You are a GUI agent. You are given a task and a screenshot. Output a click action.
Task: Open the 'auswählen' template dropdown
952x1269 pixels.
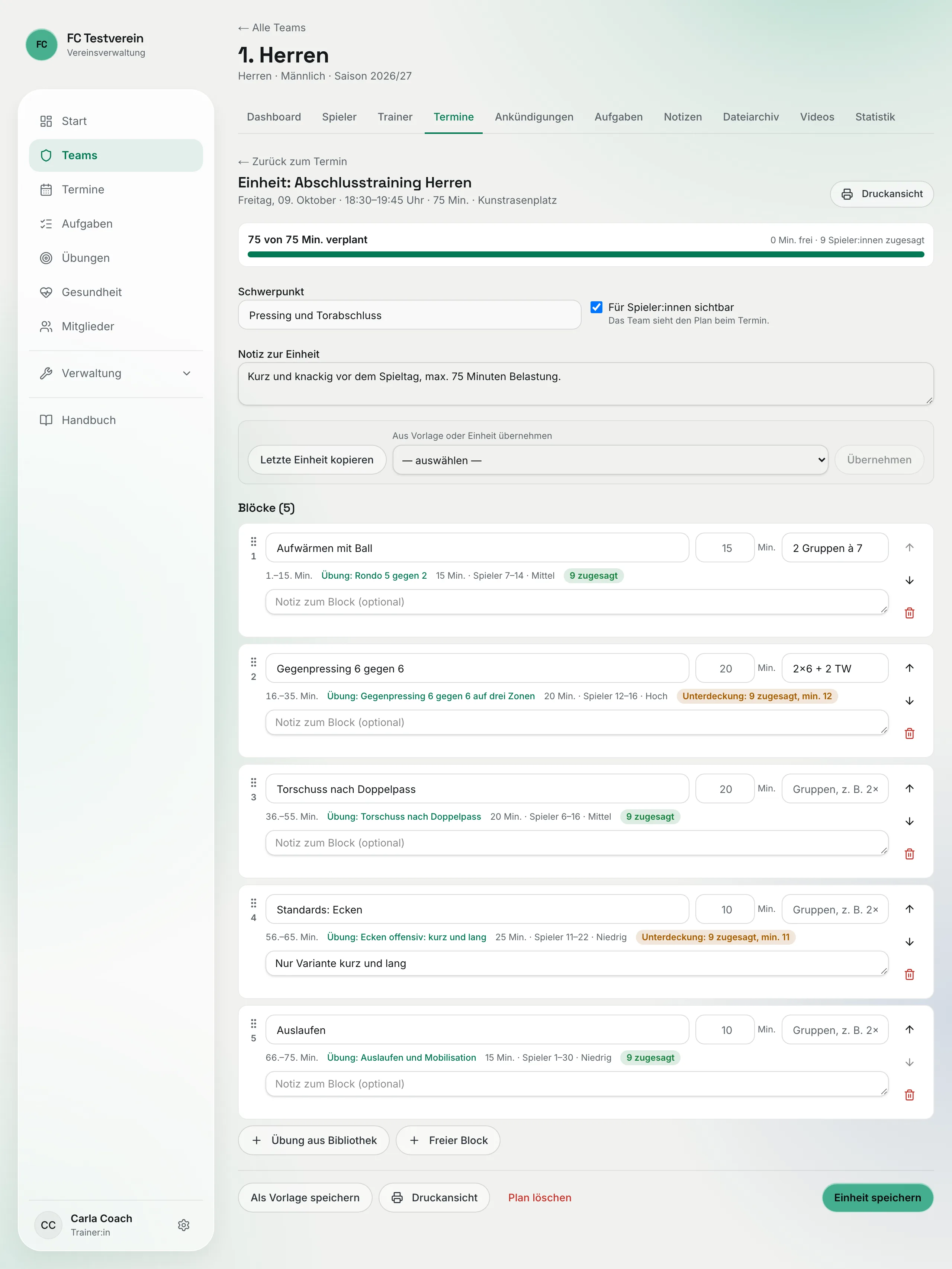(x=610, y=460)
